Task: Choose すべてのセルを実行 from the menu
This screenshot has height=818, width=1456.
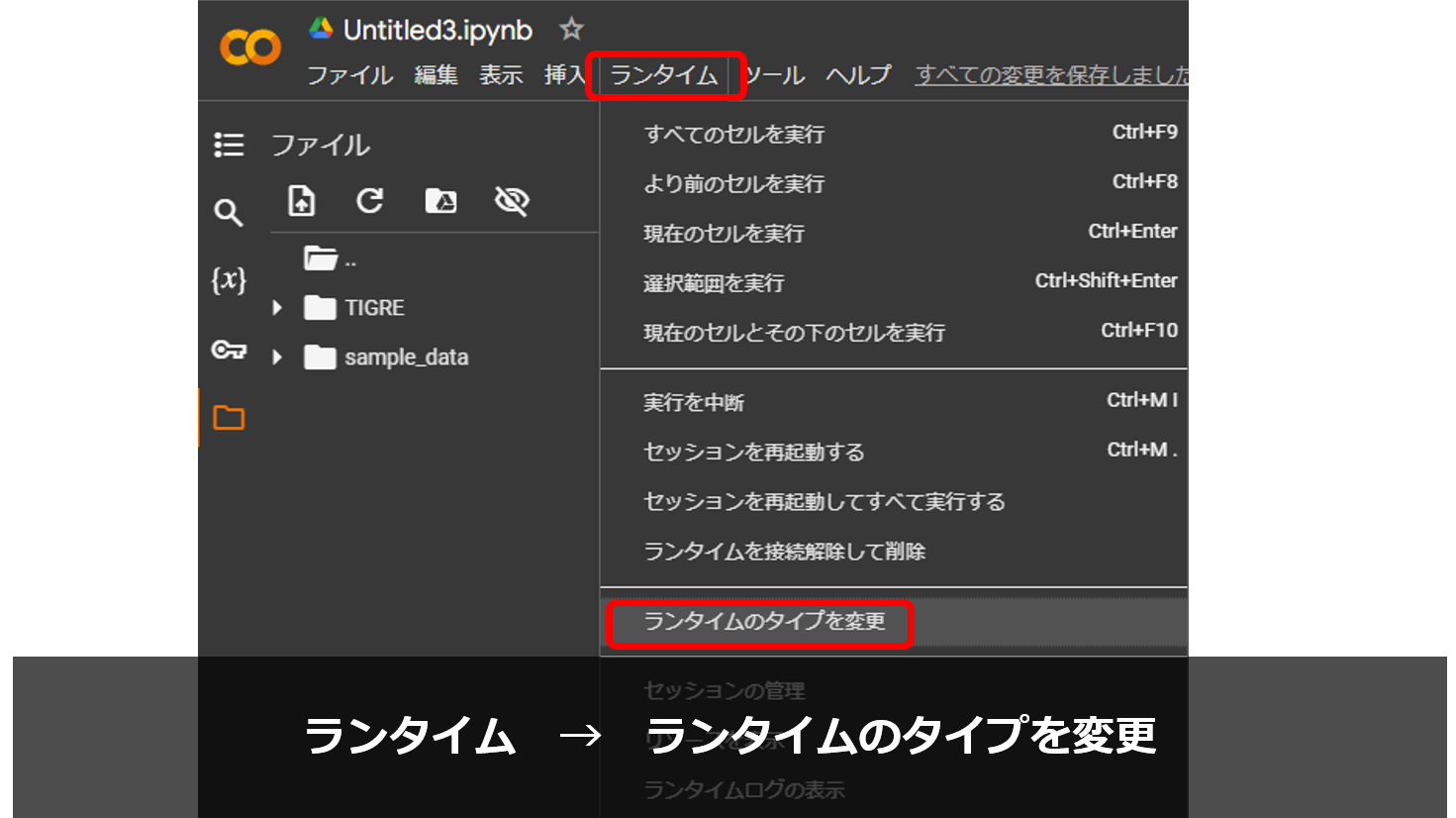Action: tap(733, 134)
